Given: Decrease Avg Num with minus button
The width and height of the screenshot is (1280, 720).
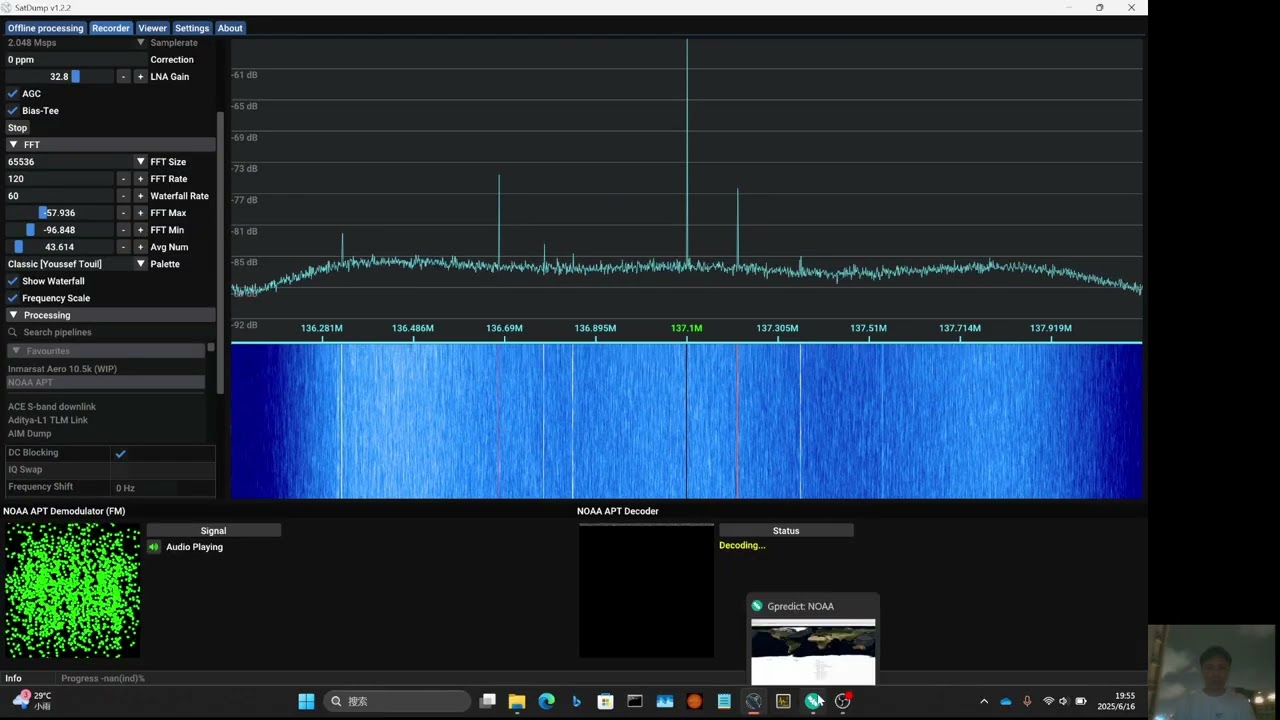Looking at the screenshot, I should click(x=124, y=247).
